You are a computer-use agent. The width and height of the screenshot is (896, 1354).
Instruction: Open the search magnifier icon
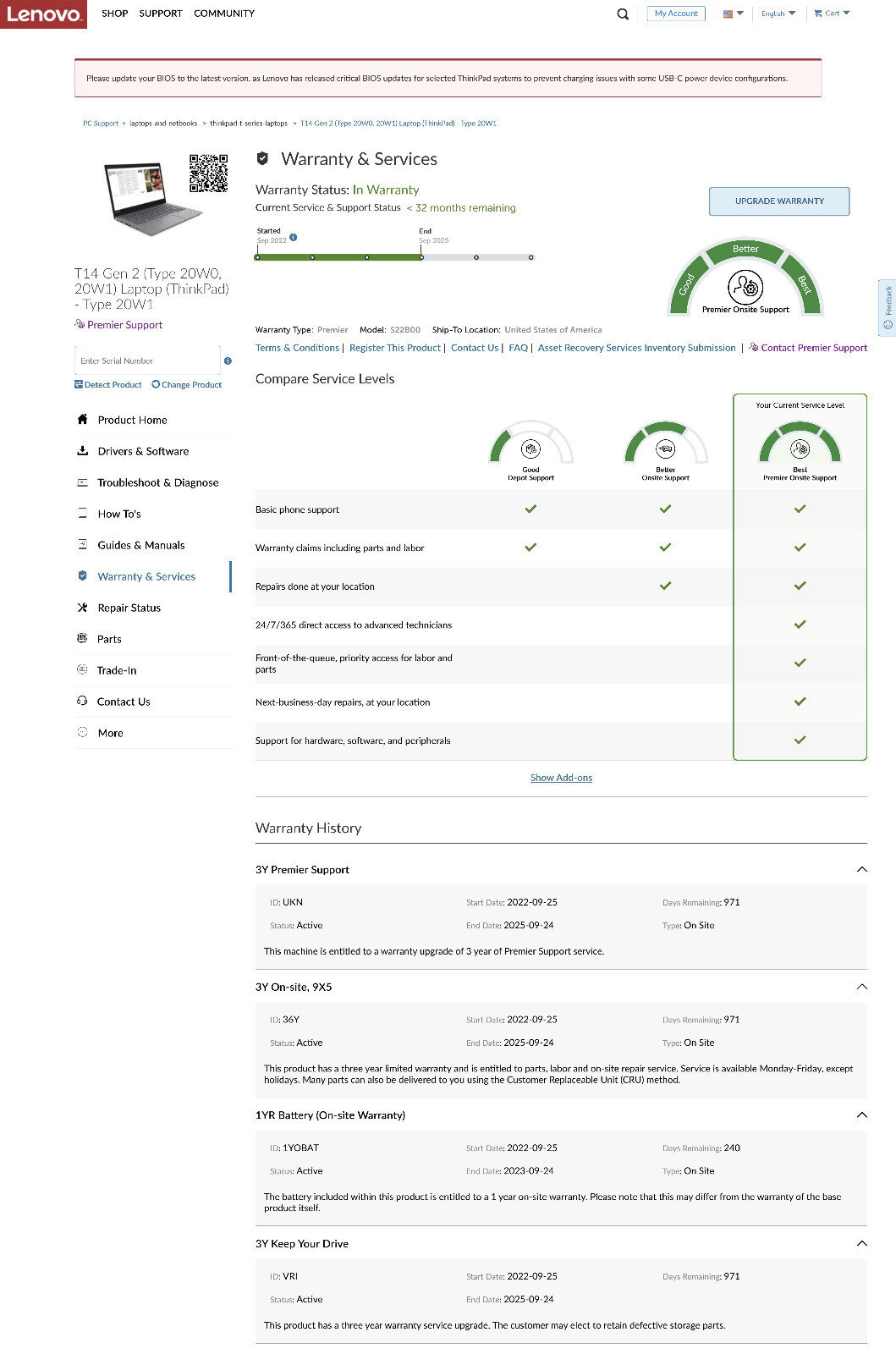(623, 14)
